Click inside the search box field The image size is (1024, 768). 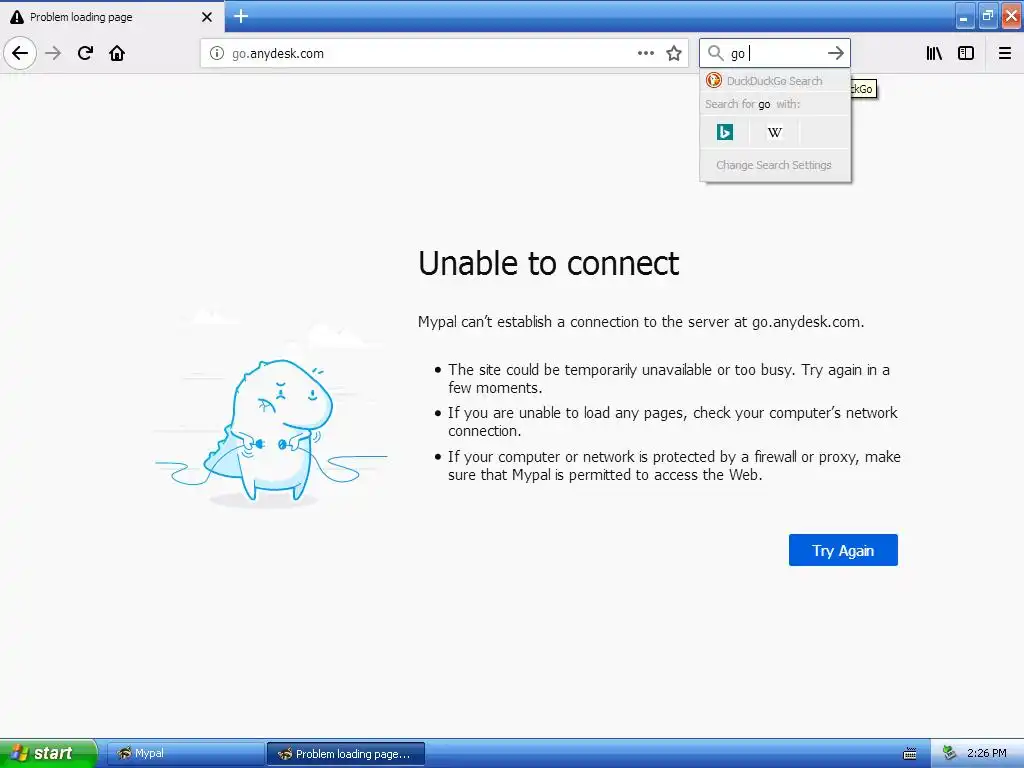[x=775, y=53]
